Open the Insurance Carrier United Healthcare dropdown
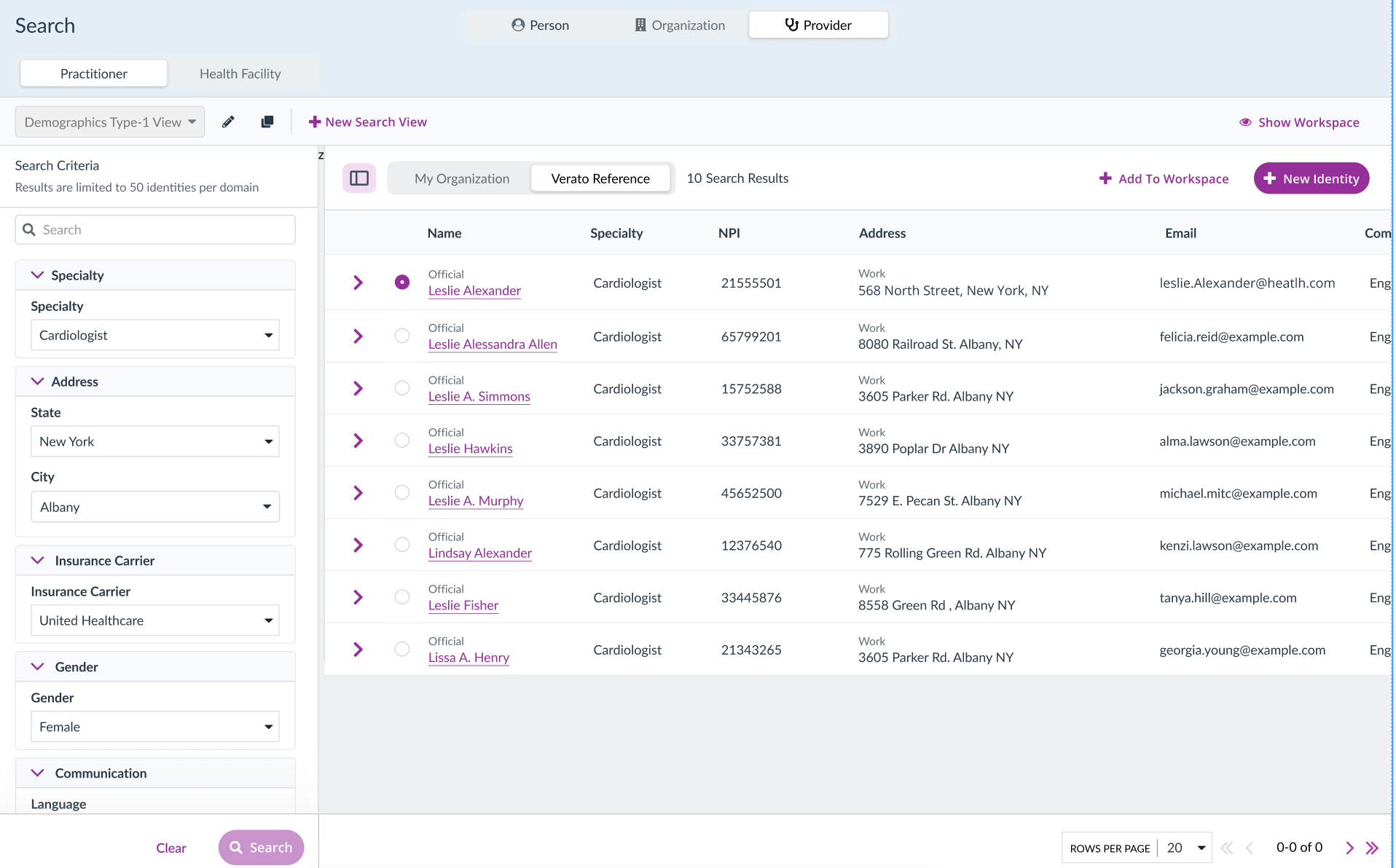The image size is (1396, 868). click(155, 620)
